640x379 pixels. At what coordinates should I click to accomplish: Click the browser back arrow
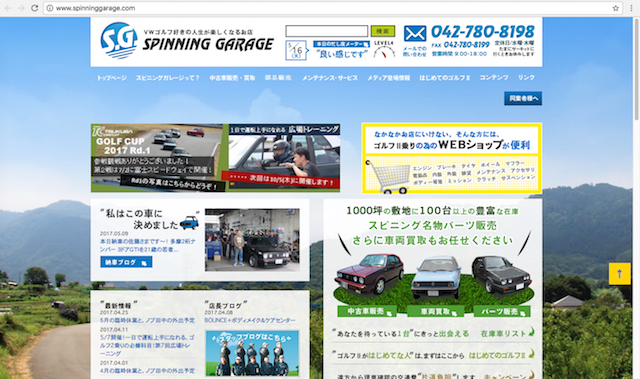point(8,8)
